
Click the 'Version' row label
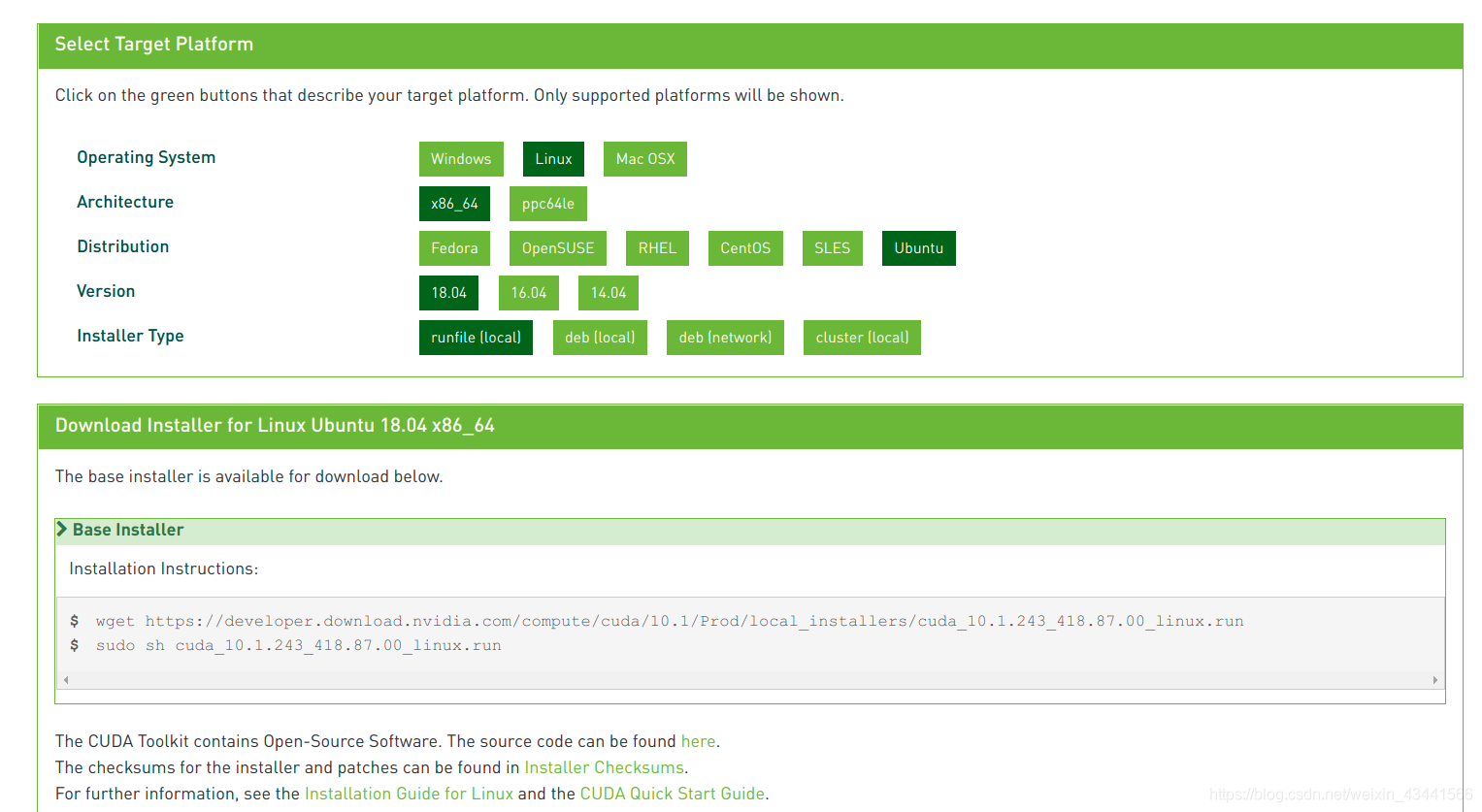tap(106, 291)
